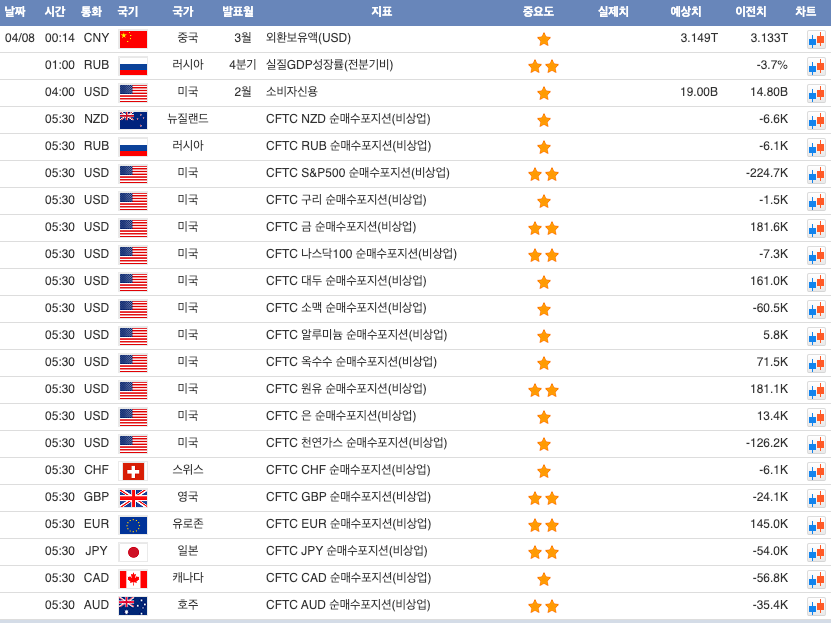Screen dimensions: 831x623
Task: View chart for CFTC AUD 순매수포지션
Action: (x=816, y=606)
